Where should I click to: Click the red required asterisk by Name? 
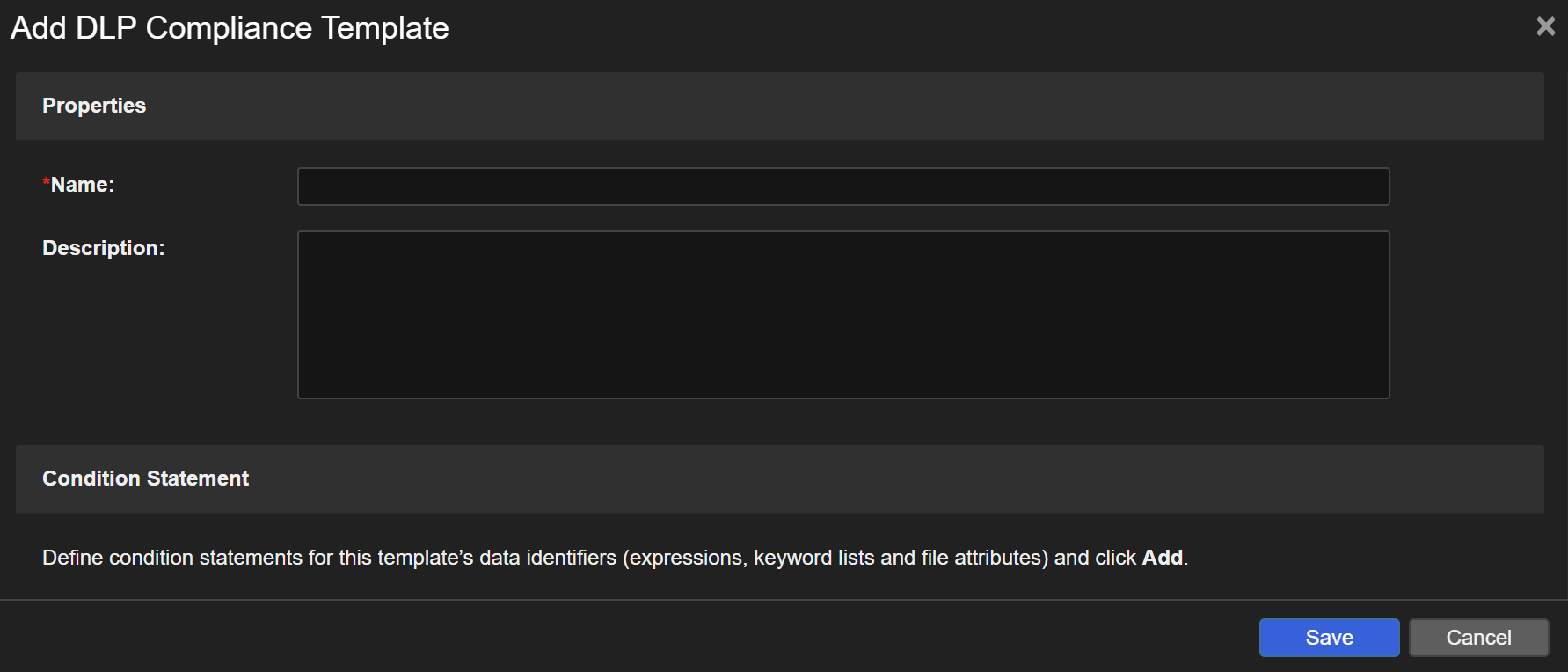click(46, 183)
